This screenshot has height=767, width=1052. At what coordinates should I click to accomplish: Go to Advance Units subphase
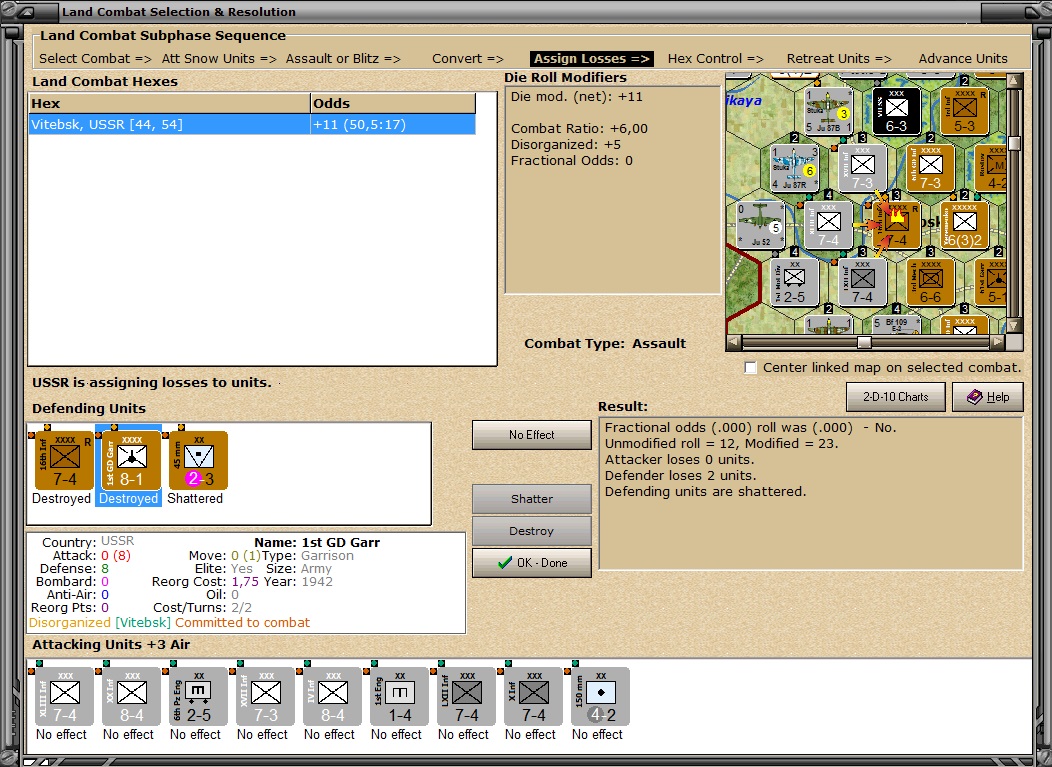963,58
